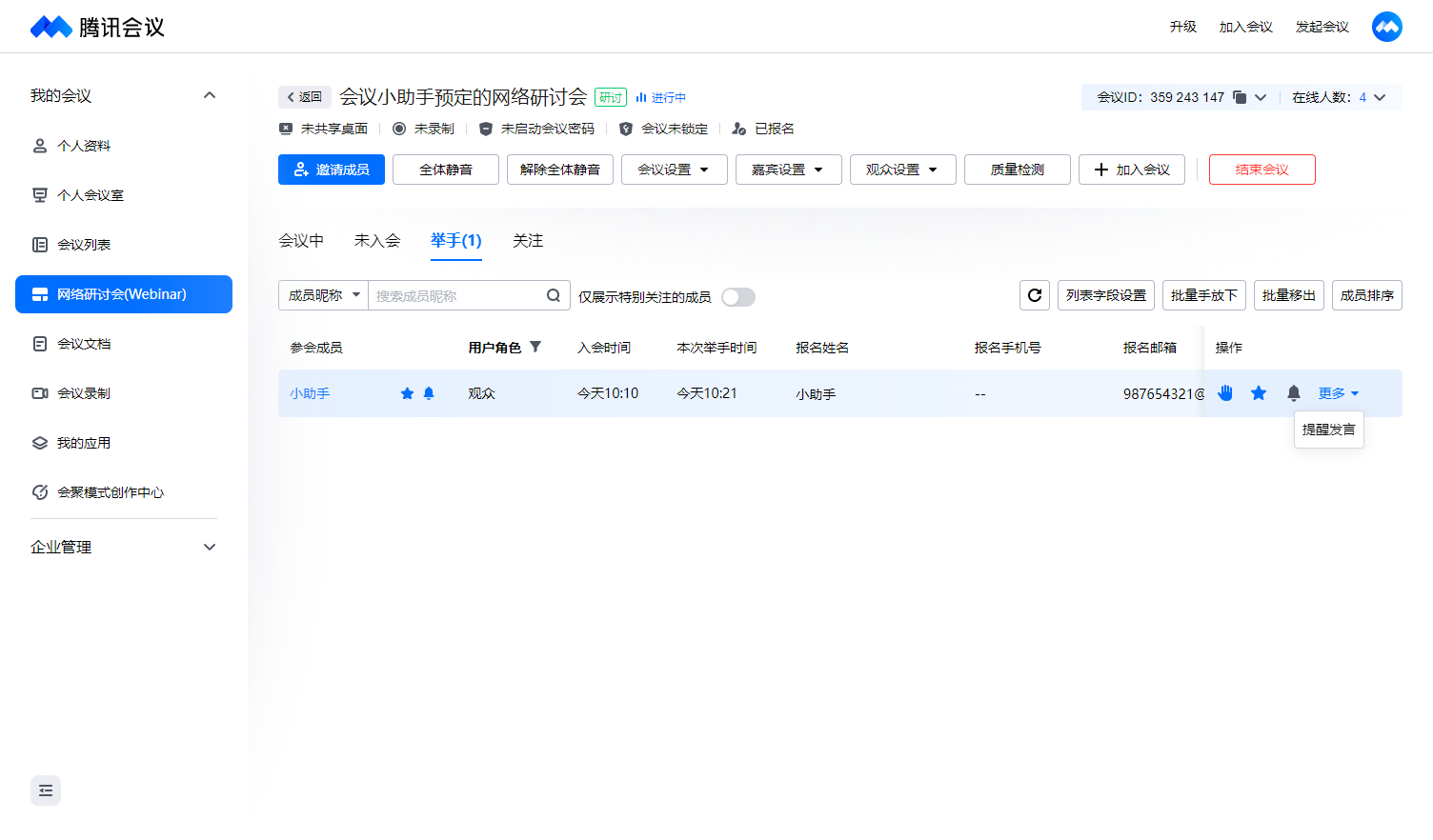Open the 小助手 member name link
Image resolution: width=1433 pixels, height=840 pixels.
(310, 393)
